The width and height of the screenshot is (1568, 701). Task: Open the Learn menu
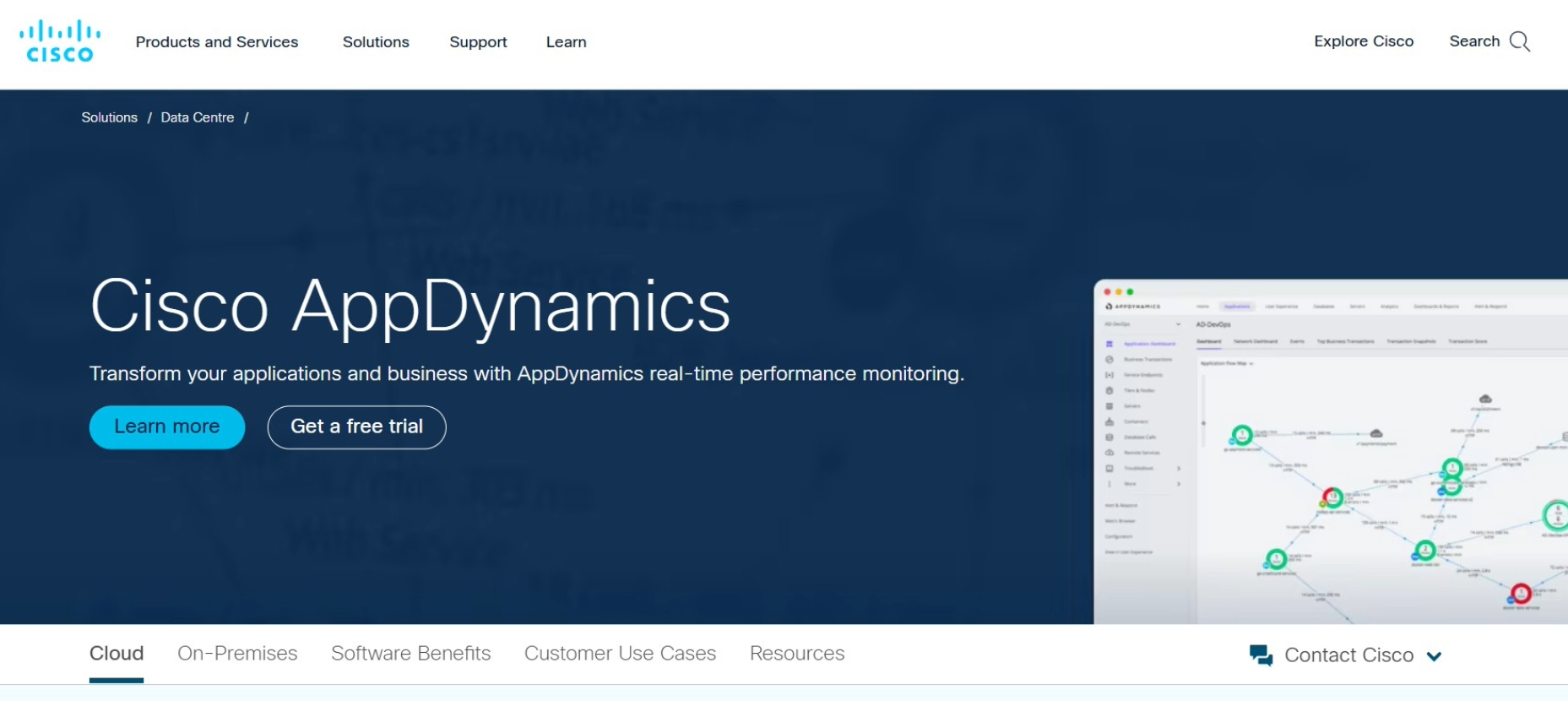click(566, 42)
